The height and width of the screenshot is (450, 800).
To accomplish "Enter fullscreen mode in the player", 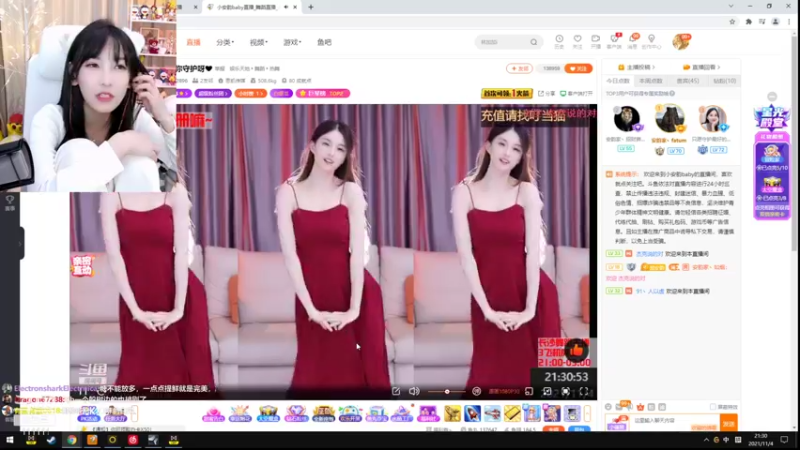I will [x=584, y=391].
